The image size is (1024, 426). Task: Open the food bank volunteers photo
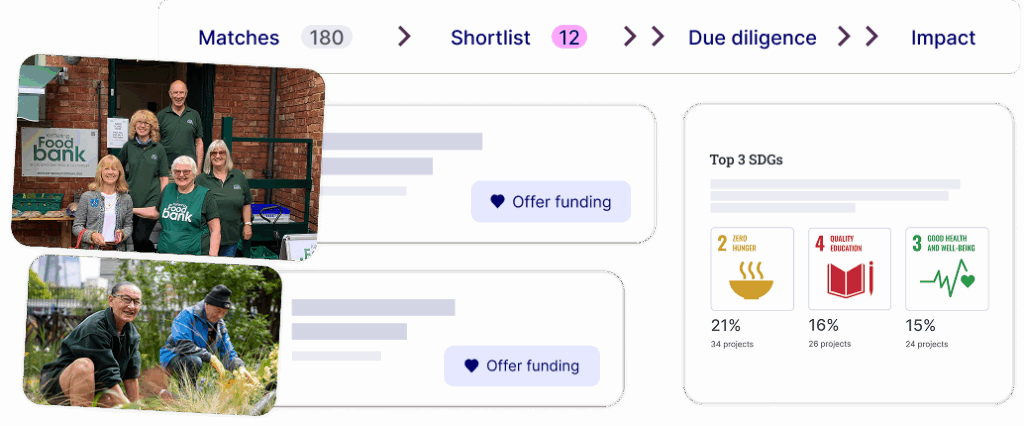[168, 157]
